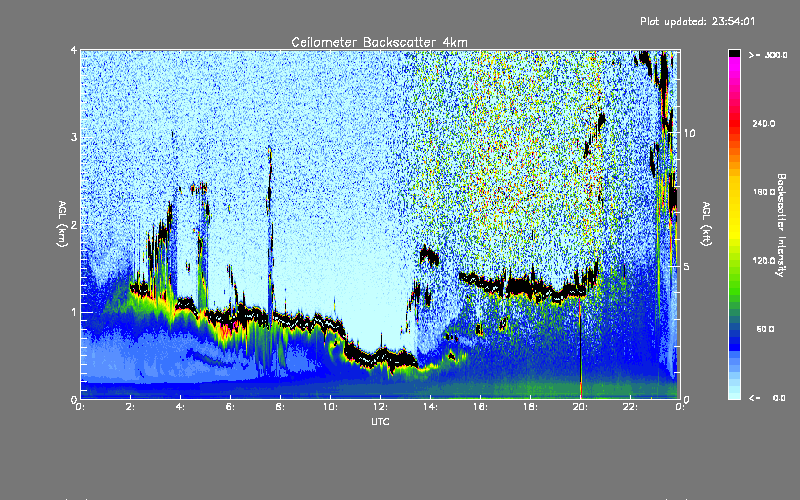This screenshot has width=800, height=500.
Task: Click the "5" kft tick label
Action: pyautogui.click(x=686, y=267)
